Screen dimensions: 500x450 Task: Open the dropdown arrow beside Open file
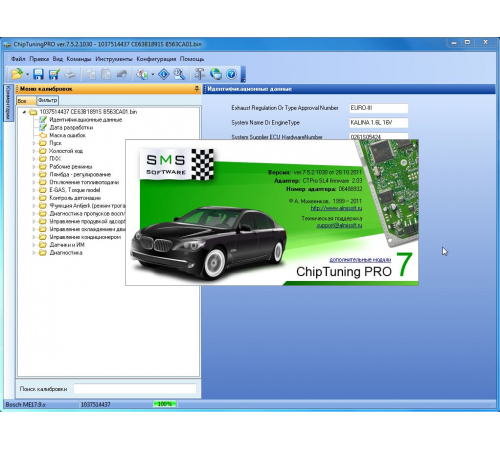[27, 74]
